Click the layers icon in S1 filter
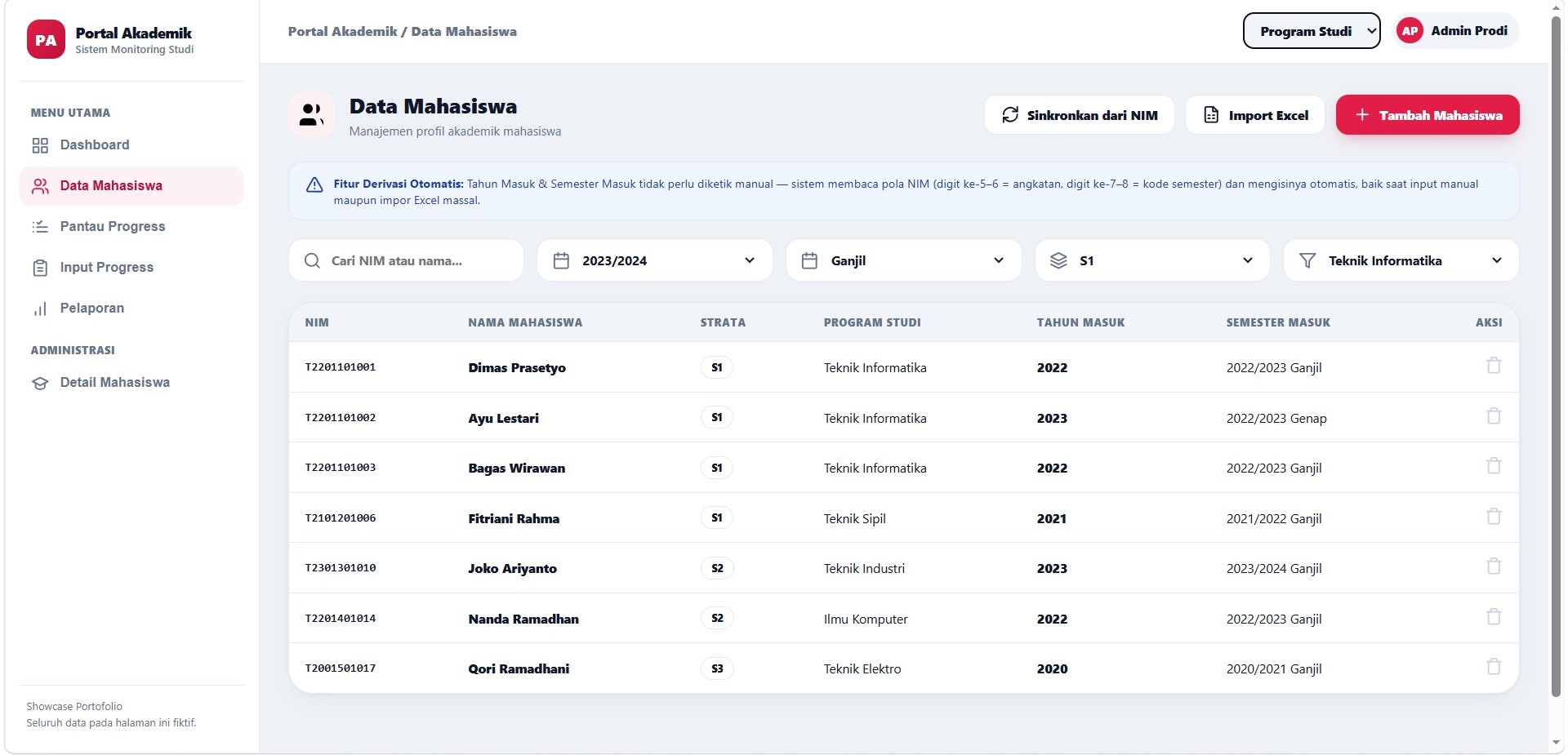 pyautogui.click(x=1058, y=261)
